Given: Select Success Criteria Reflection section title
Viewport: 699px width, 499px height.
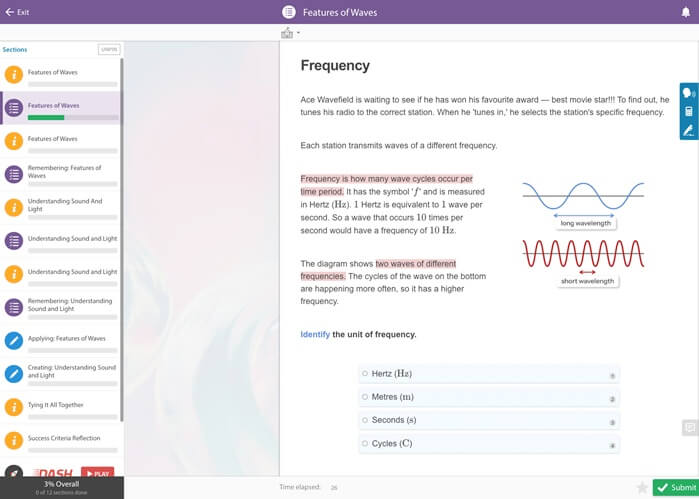Looking at the screenshot, I should tap(64, 438).
